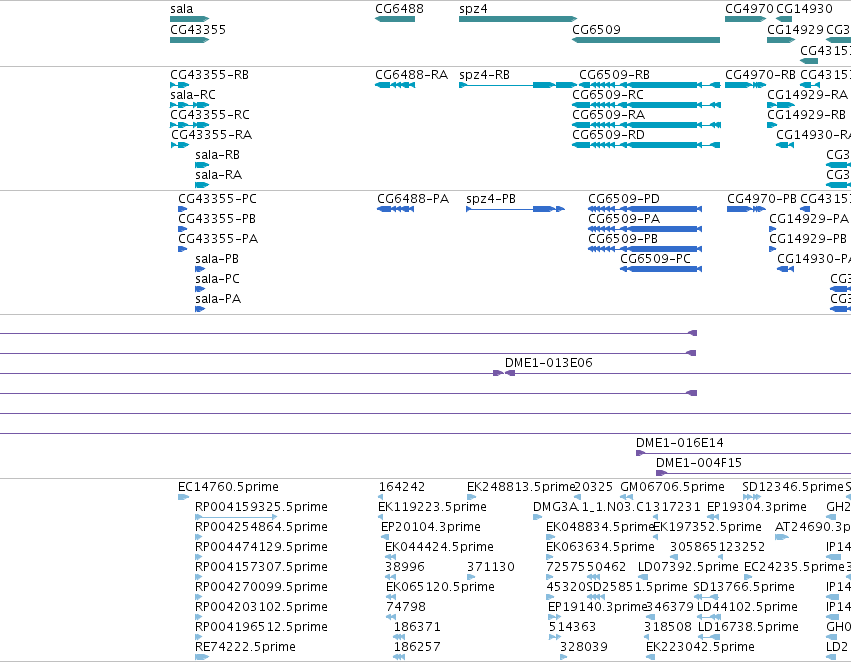Click protein CG6488-PA

(x=395, y=209)
